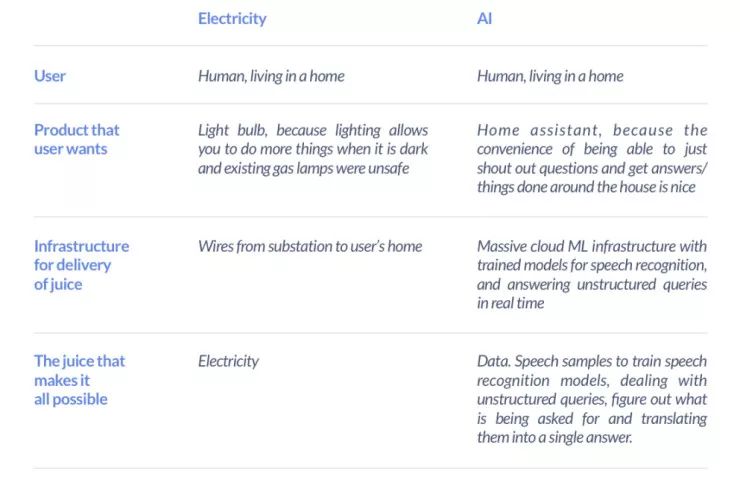Click "trained models for speech recognition" line

click(592, 265)
